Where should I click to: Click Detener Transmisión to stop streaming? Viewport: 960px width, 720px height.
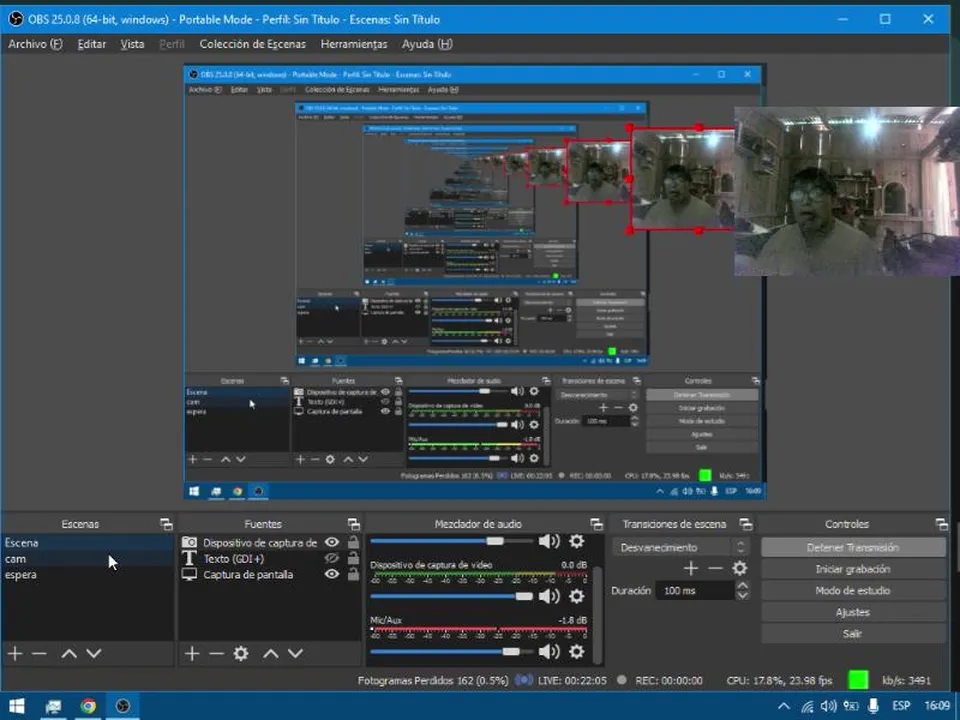click(853, 547)
